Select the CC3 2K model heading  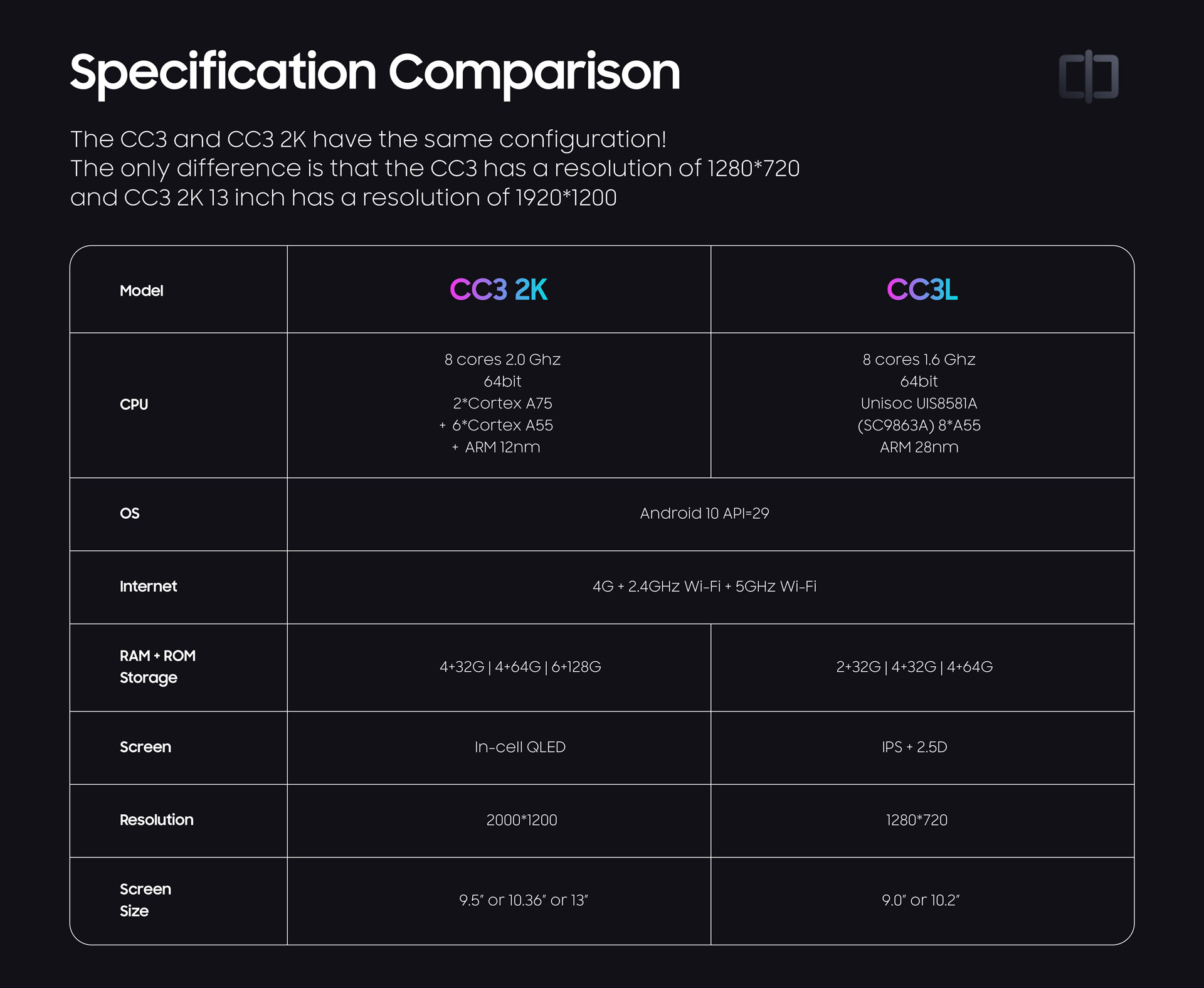point(499,289)
